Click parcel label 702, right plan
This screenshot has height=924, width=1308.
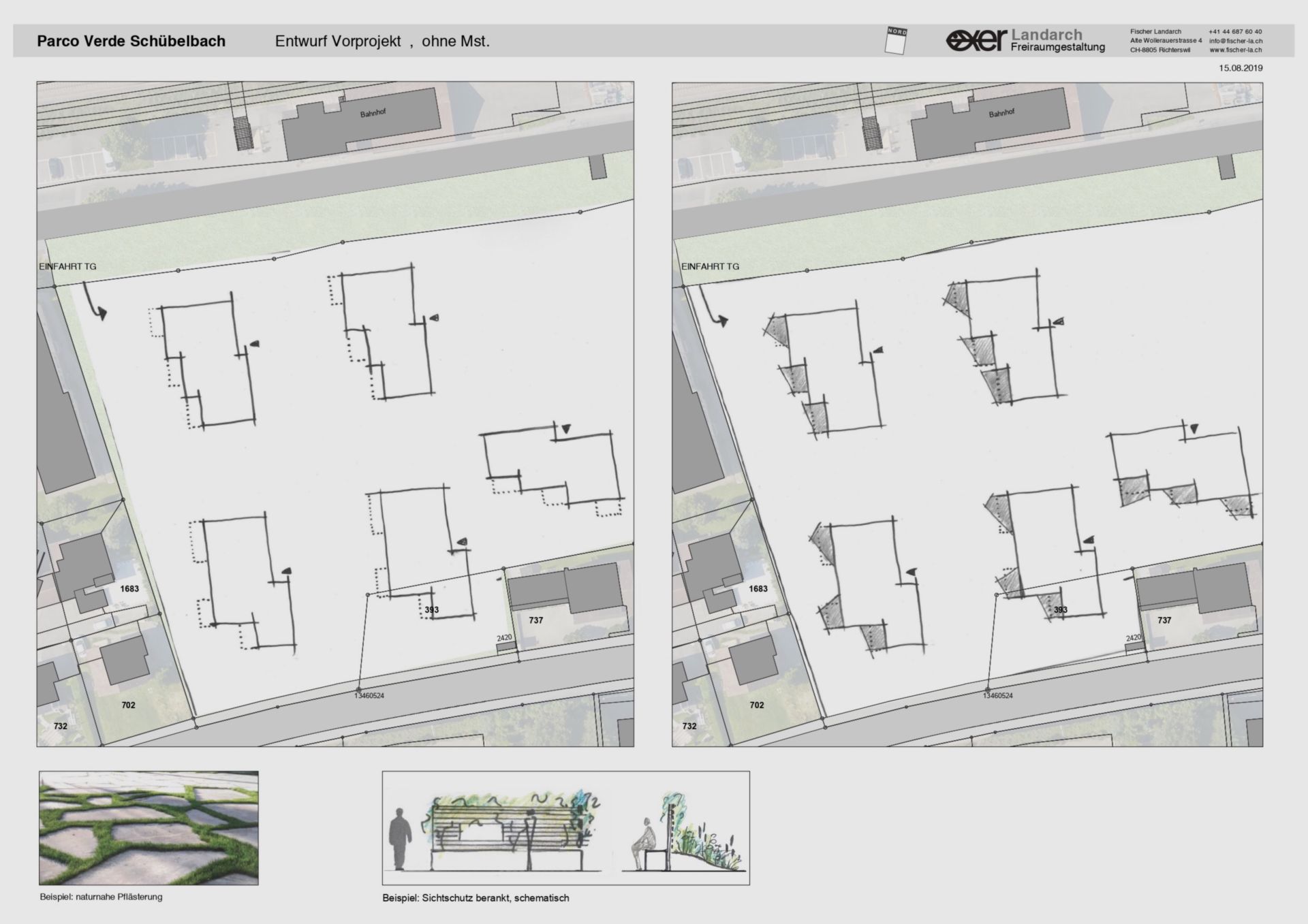757,705
